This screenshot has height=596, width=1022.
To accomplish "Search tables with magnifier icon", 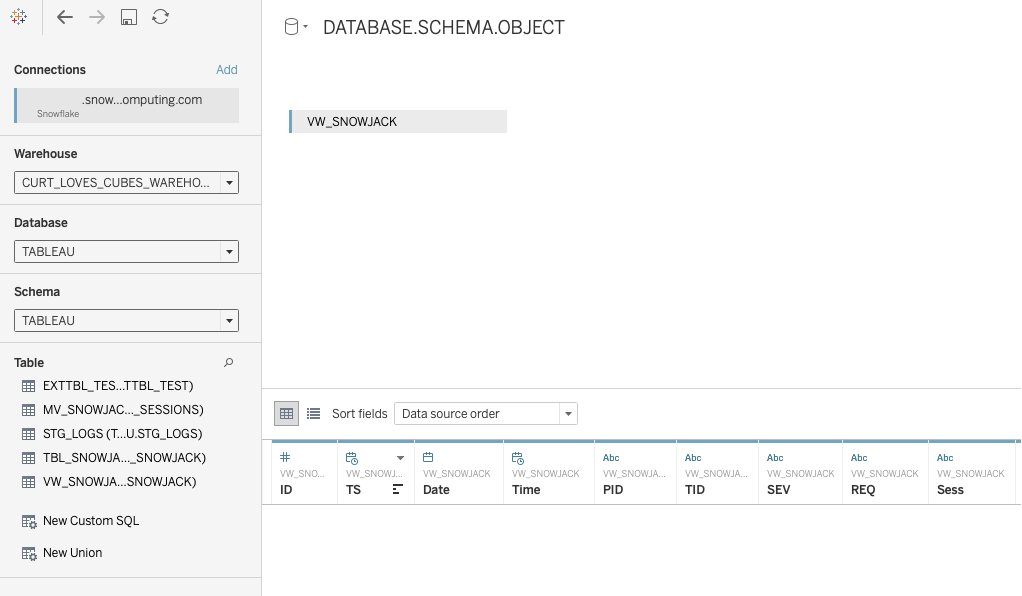I will click(x=229, y=363).
